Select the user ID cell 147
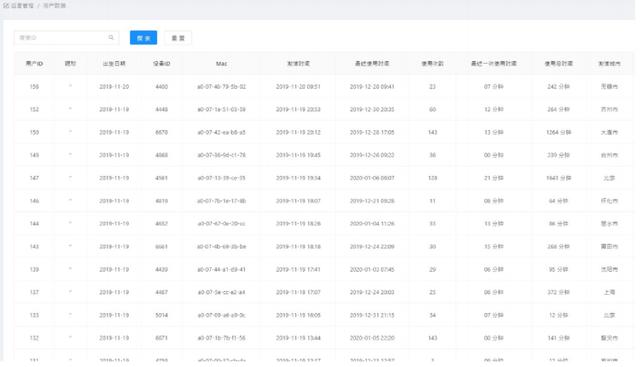The image size is (640, 367). [34, 178]
